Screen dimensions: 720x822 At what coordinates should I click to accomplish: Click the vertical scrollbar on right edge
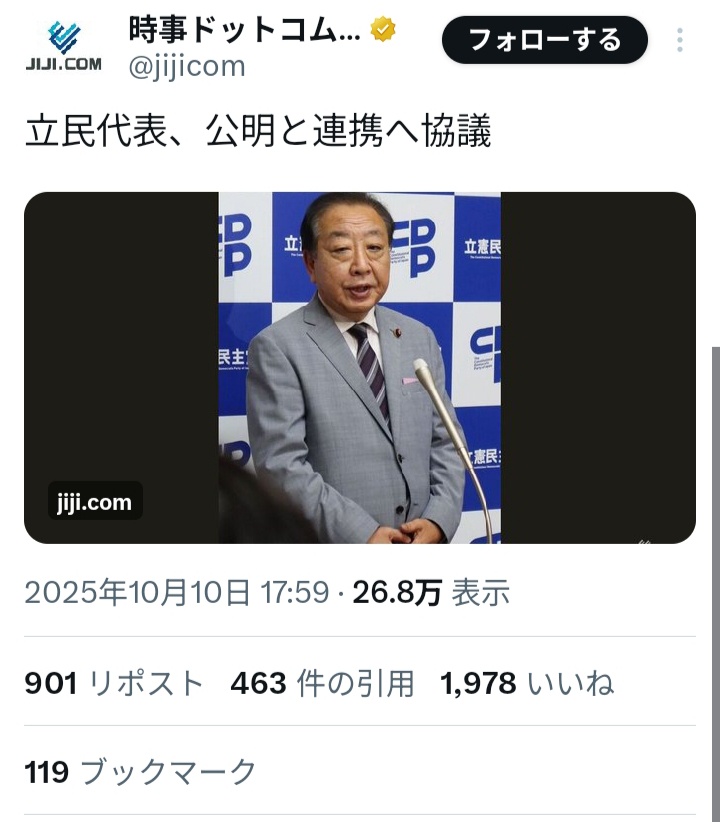tap(716, 584)
